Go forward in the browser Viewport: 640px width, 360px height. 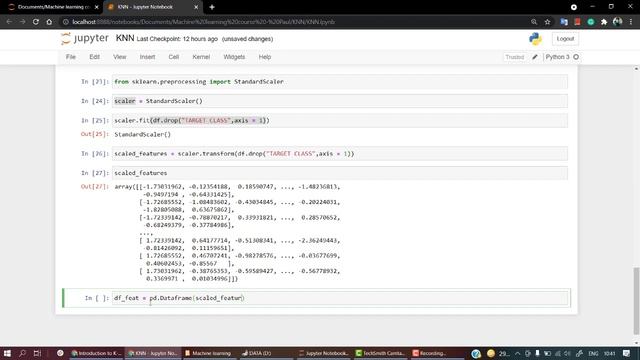point(22,22)
